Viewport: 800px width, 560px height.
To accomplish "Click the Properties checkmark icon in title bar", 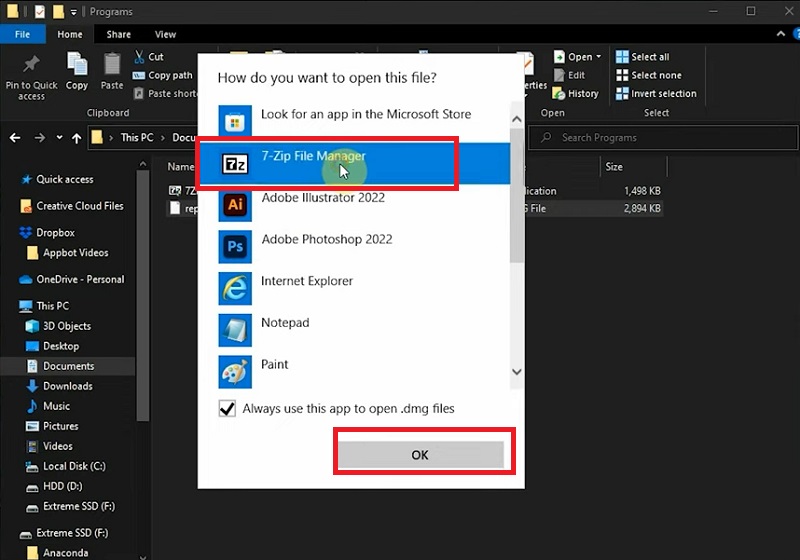I will pyautogui.click(x=40, y=11).
